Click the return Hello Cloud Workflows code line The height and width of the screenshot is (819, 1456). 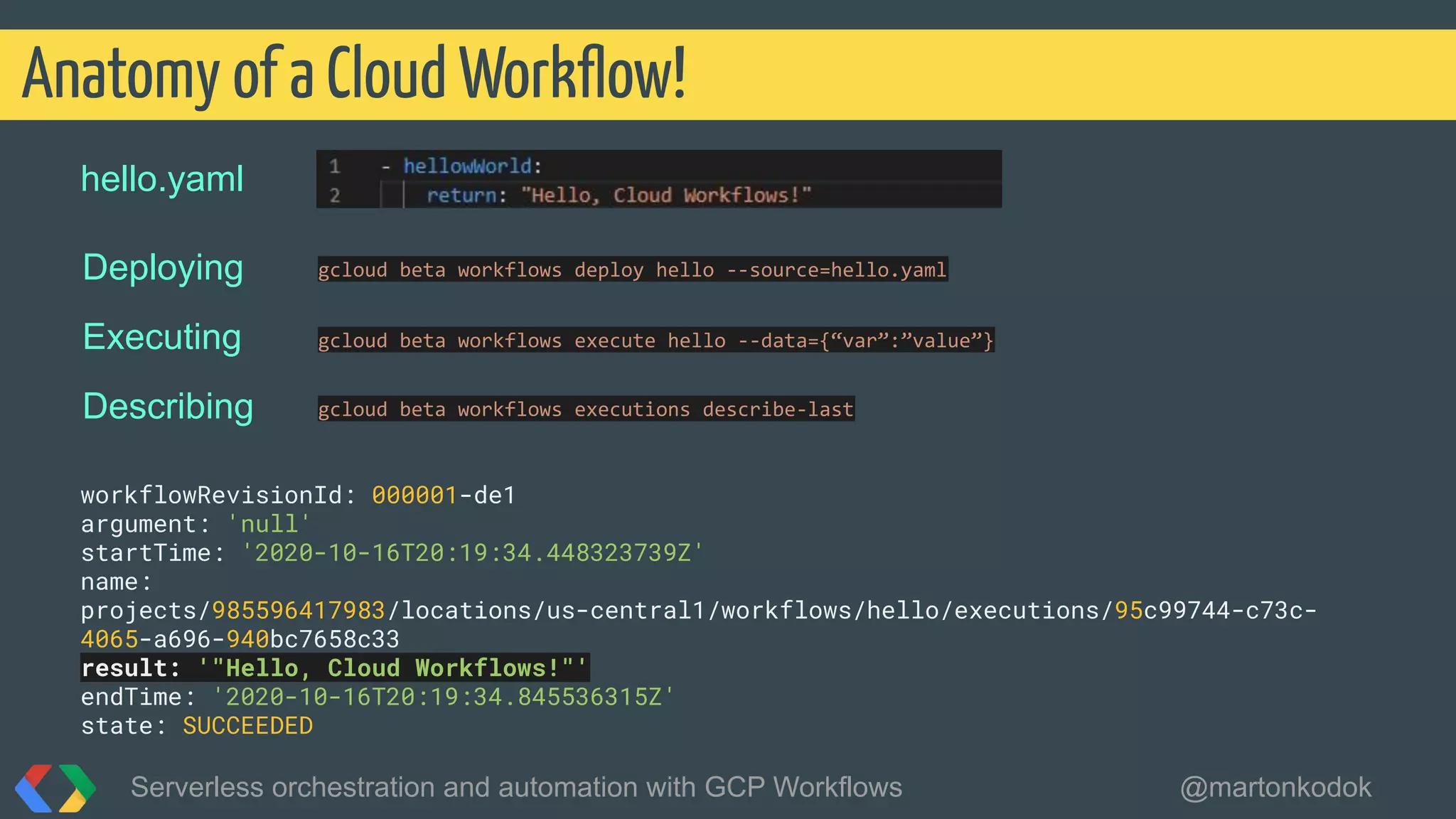point(619,196)
